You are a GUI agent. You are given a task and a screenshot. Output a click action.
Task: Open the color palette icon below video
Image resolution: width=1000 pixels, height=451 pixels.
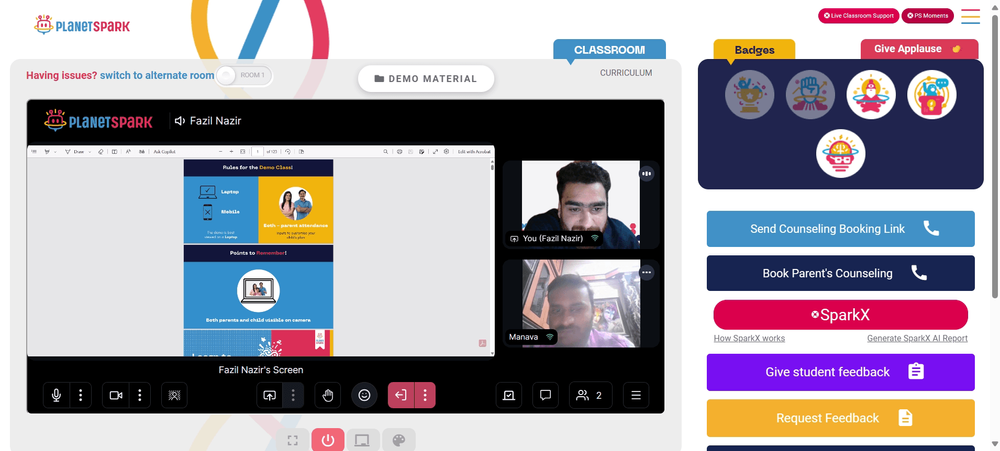point(399,440)
